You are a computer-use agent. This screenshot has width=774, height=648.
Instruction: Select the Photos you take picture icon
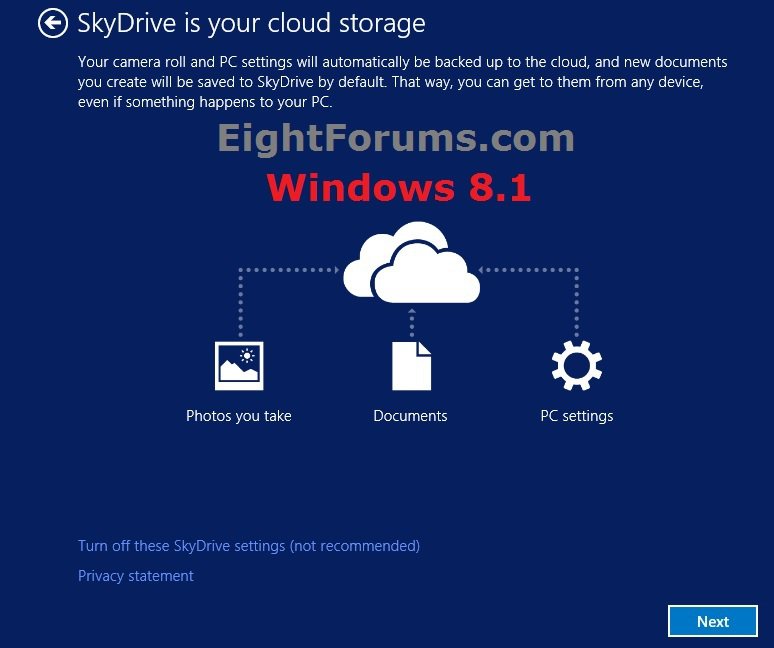[x=239, y=366]
